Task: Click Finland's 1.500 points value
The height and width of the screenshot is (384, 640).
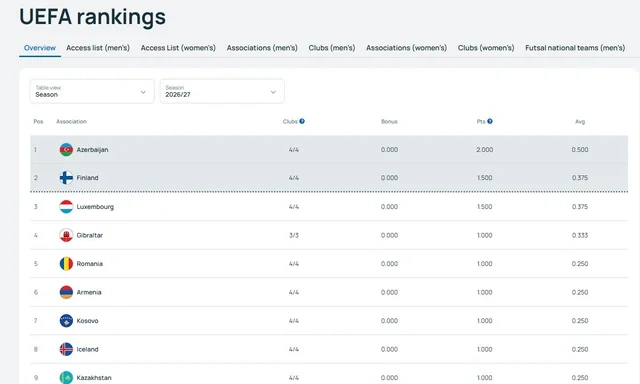Action: 484,178
